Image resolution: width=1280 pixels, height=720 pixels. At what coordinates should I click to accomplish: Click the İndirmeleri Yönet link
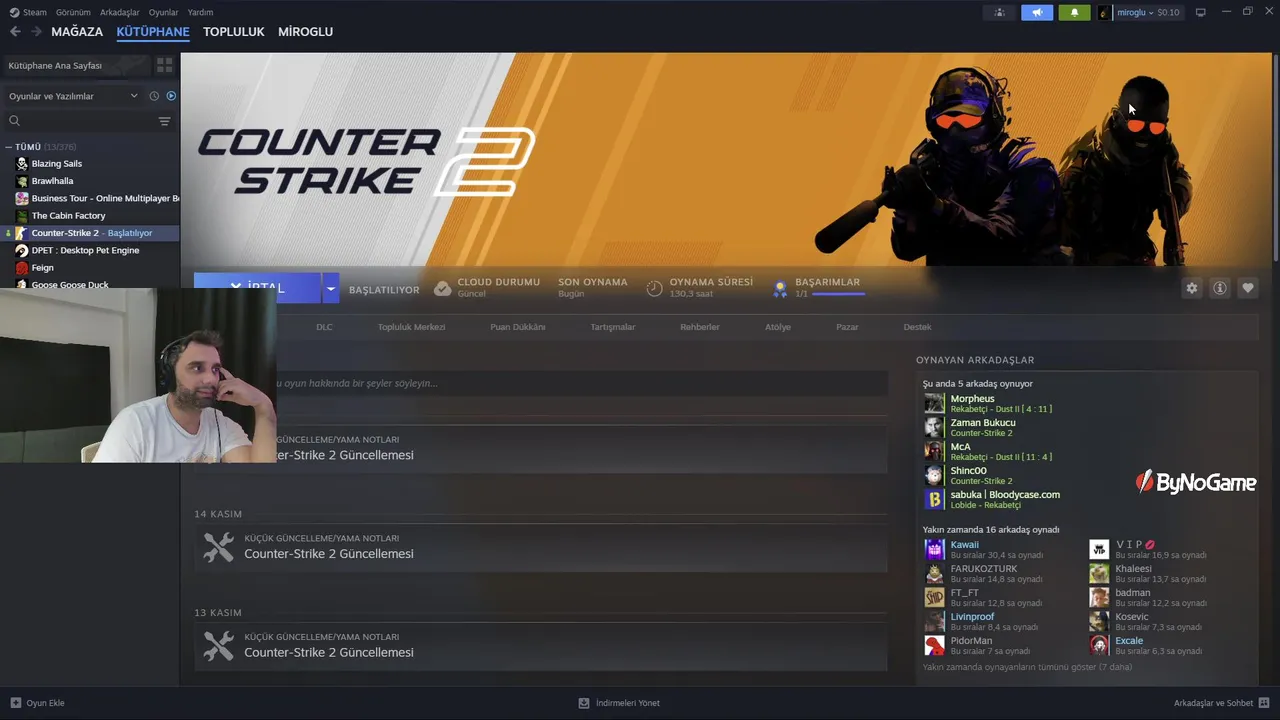point(627,703)
